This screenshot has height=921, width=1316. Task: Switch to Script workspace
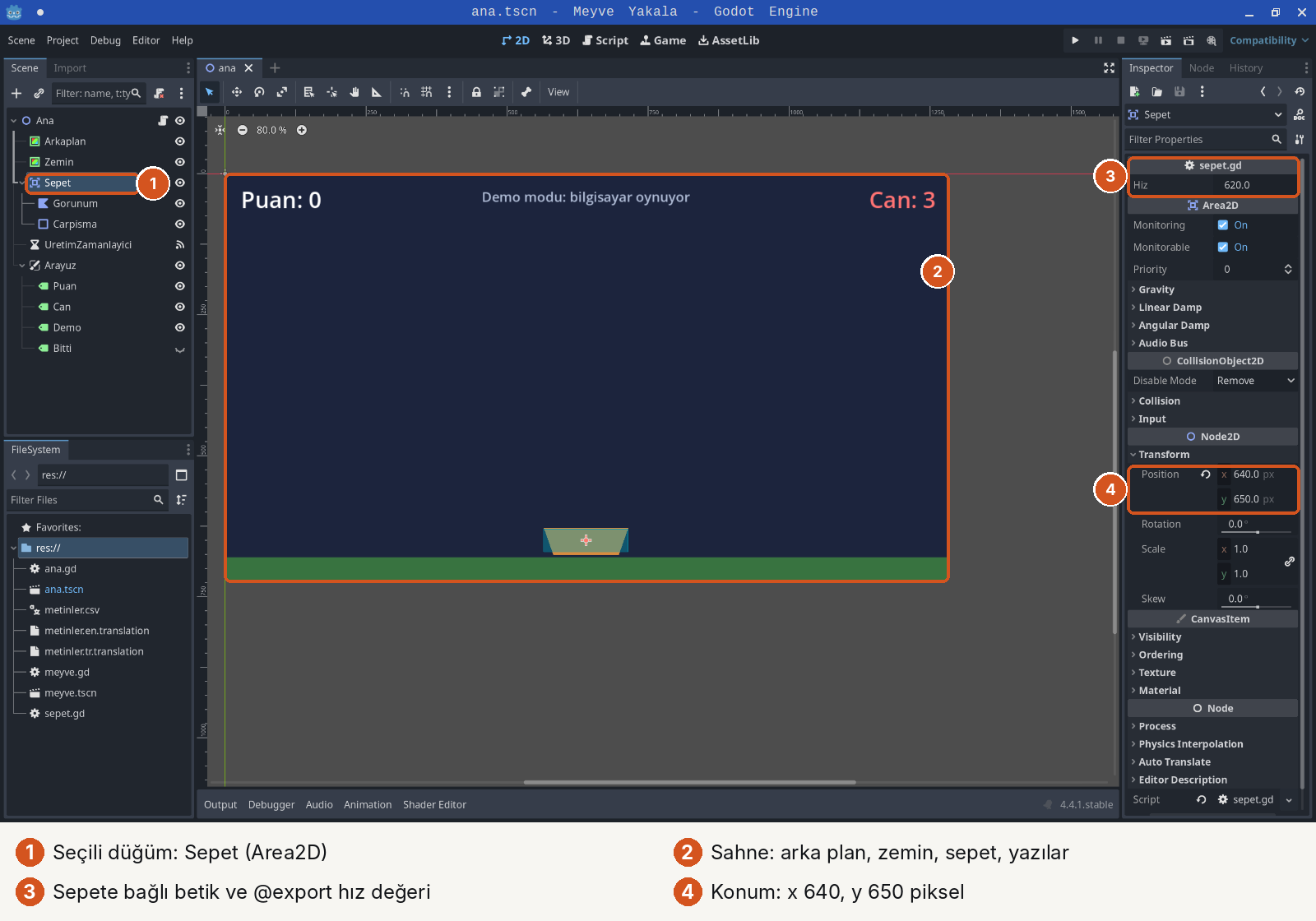[605, 40]
